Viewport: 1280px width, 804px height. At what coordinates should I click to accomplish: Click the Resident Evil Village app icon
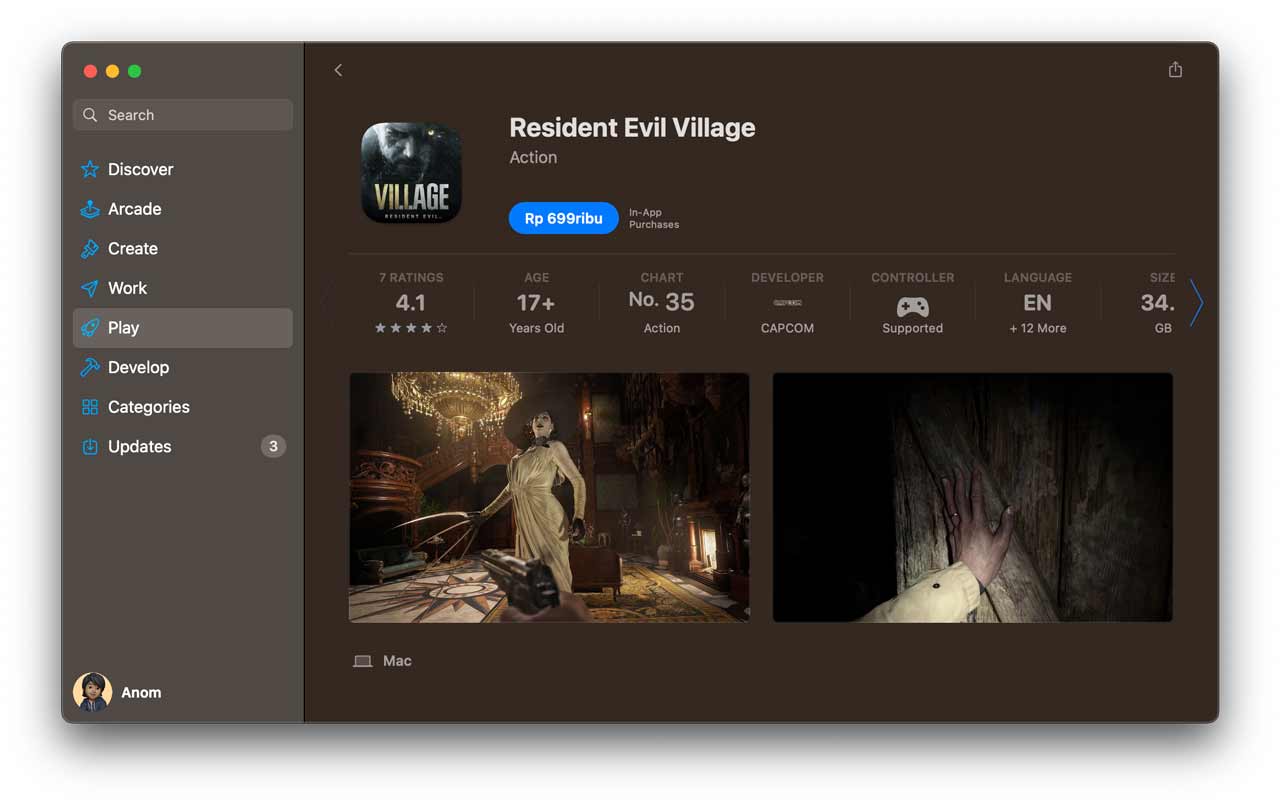(411, 173)
